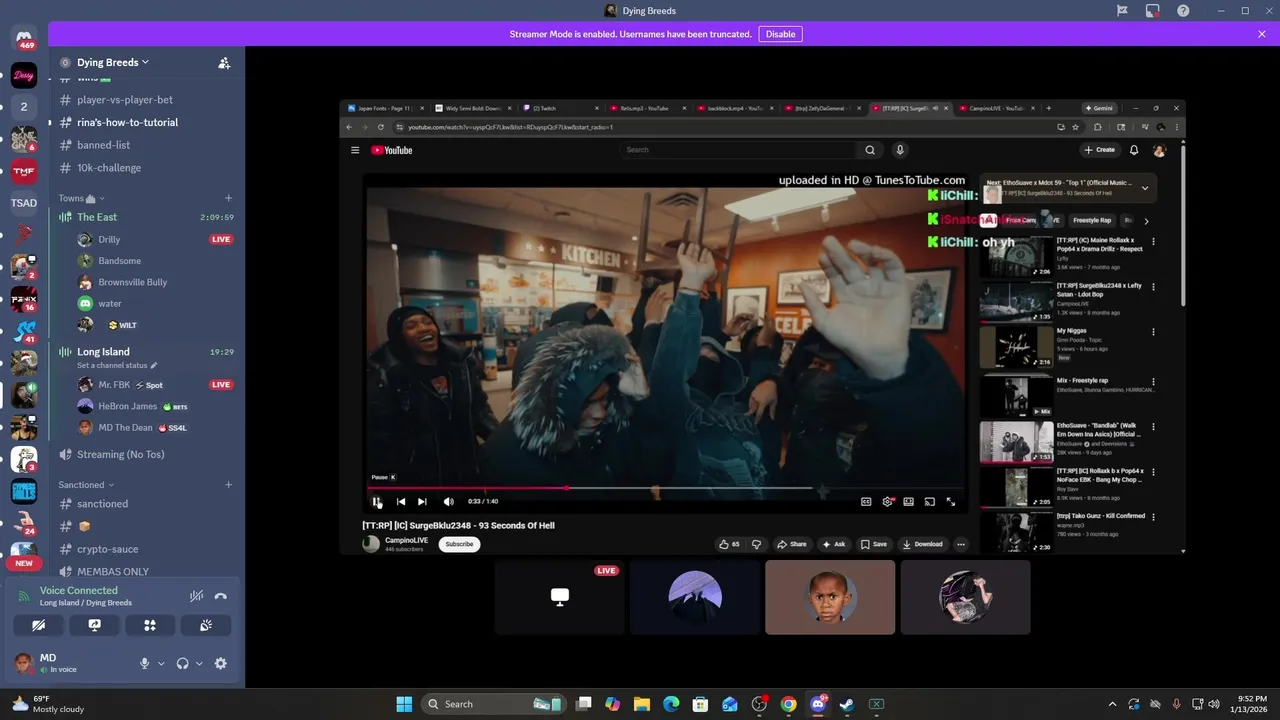Open Windows Start menu
This screenshot has height=720, width=1280.
404,704
